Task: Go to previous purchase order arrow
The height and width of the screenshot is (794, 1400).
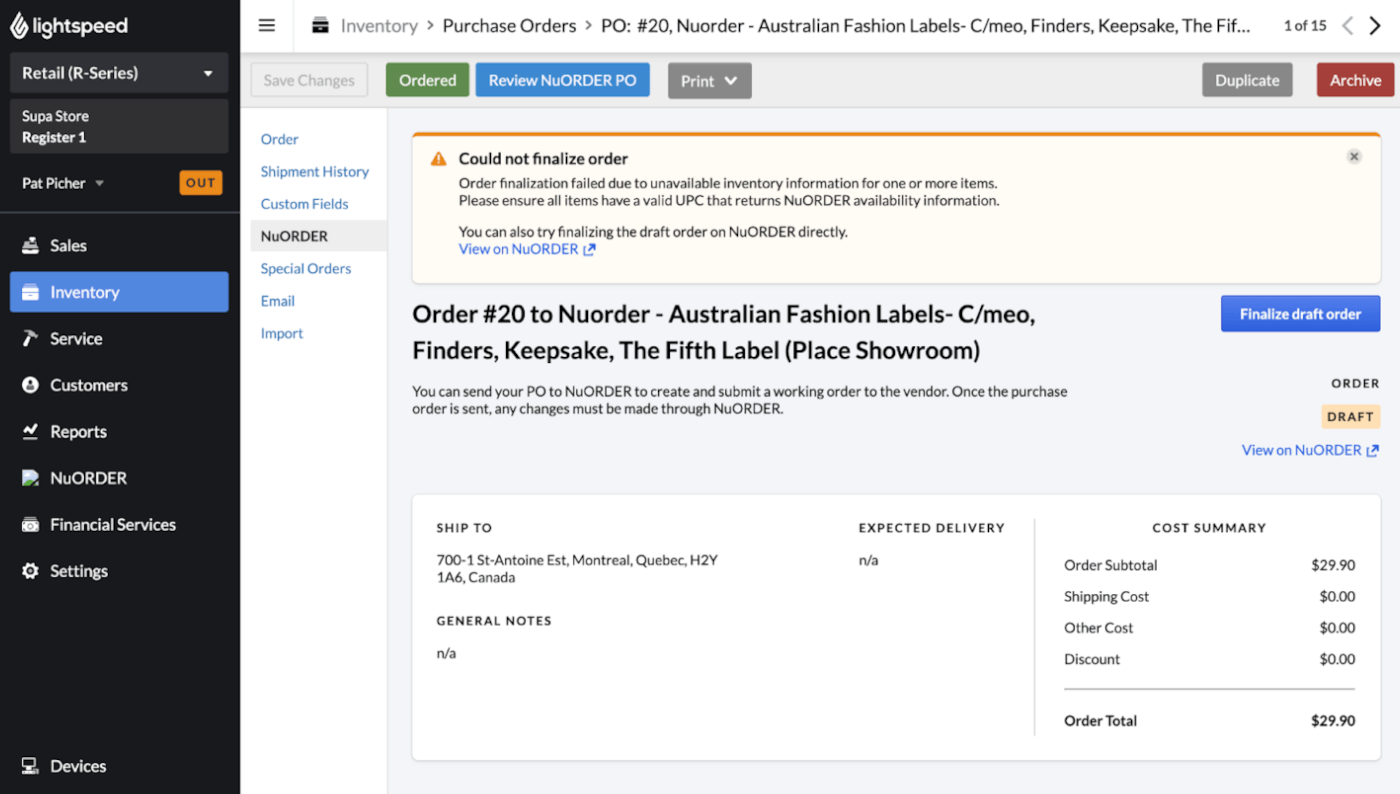Action: tap(1348, 26)
